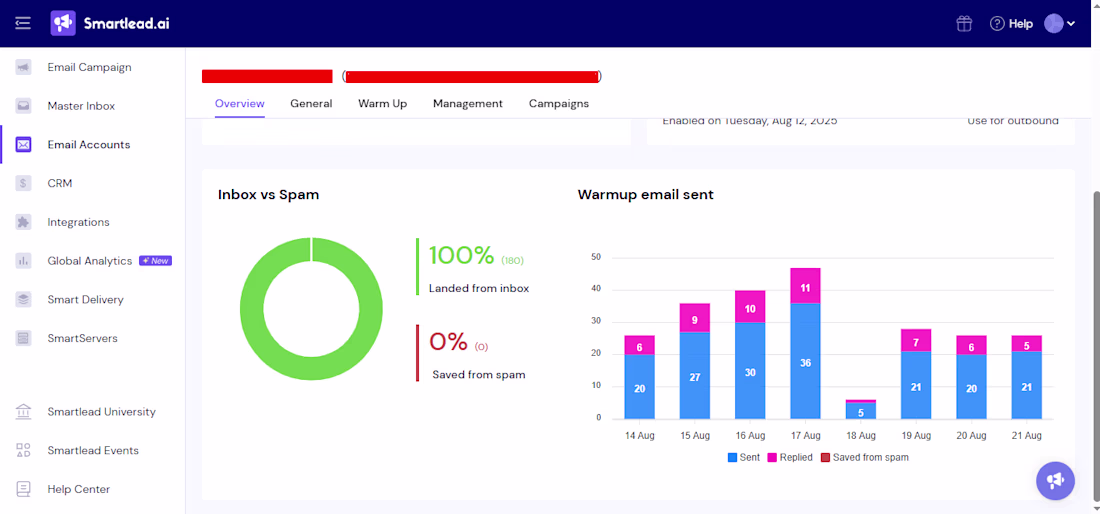Click the Help Center book icon
This screenshot has width=1100, height=514.
coord(23,489)
